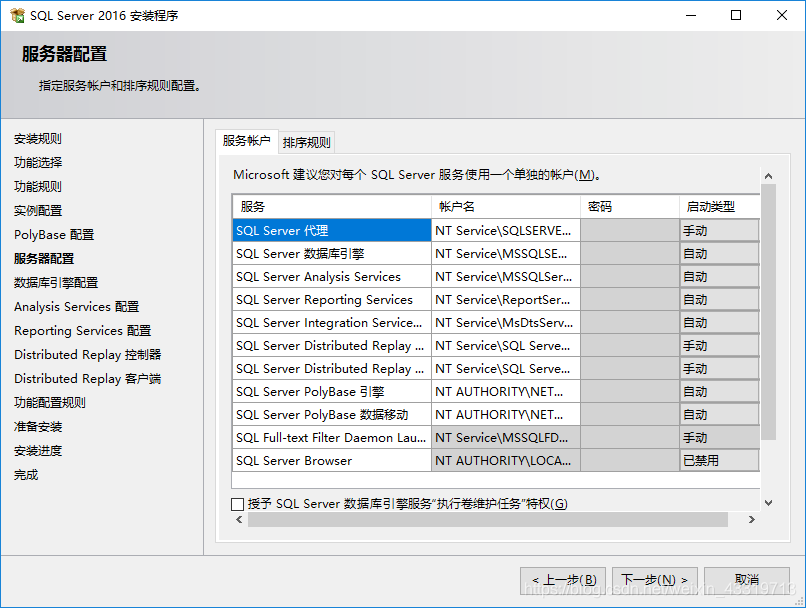Open startup type dropdown for Integration Services row
Screen dimensions: 806x608
(x=720, y=323)
